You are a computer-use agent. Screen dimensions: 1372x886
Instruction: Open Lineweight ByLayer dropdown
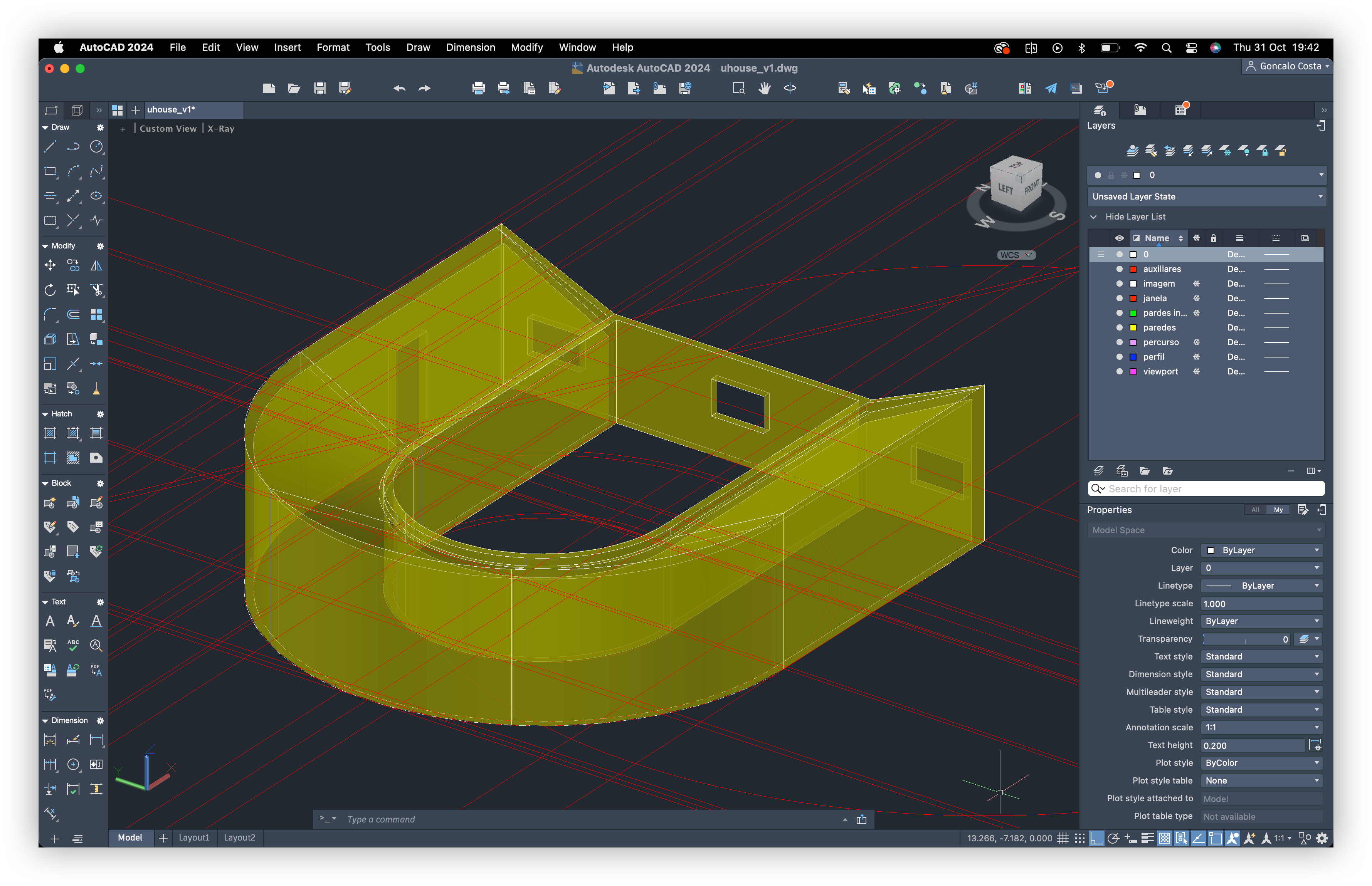[x=1261, y=621]
